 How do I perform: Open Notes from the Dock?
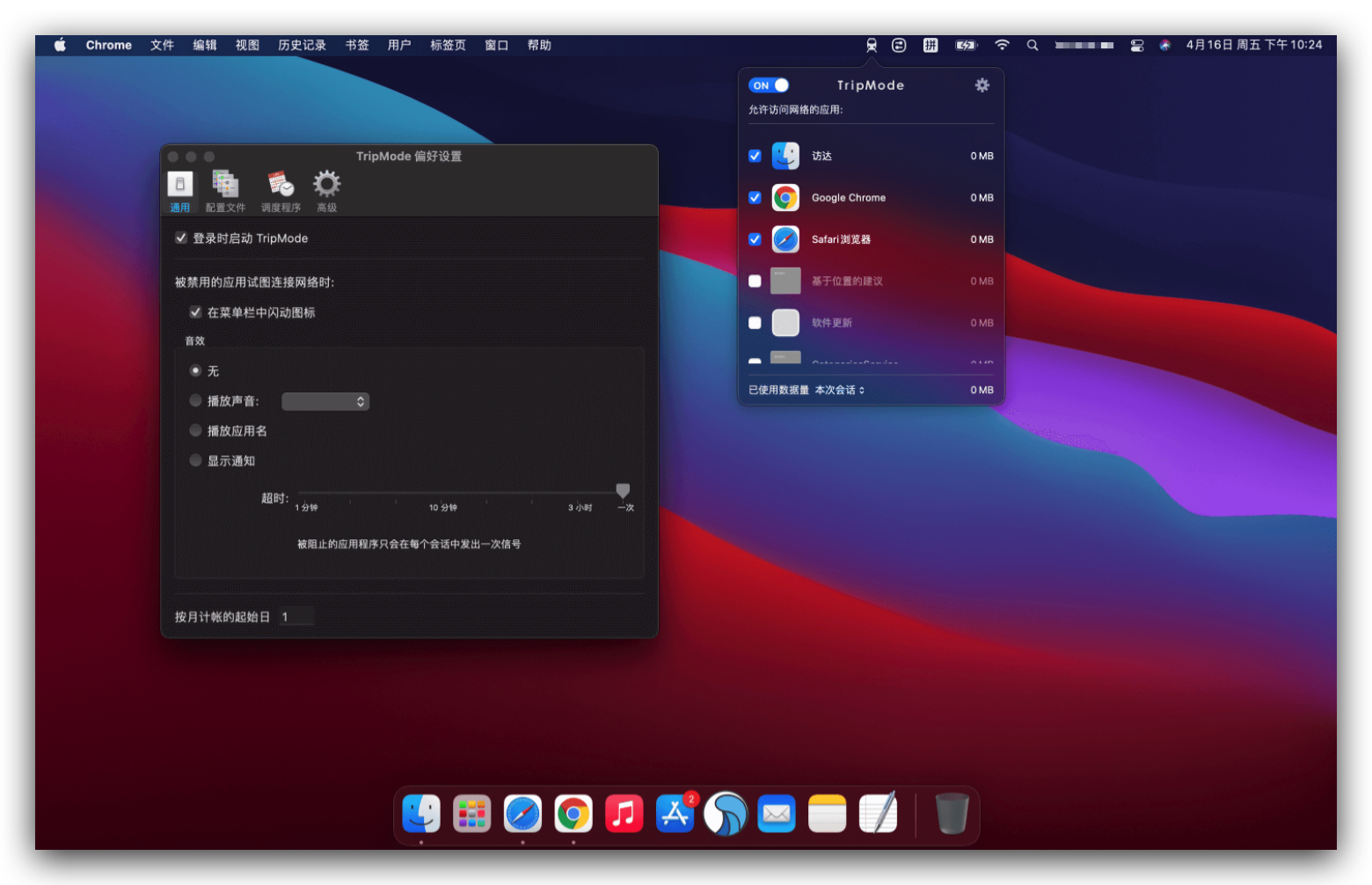(x=828, y=814)
